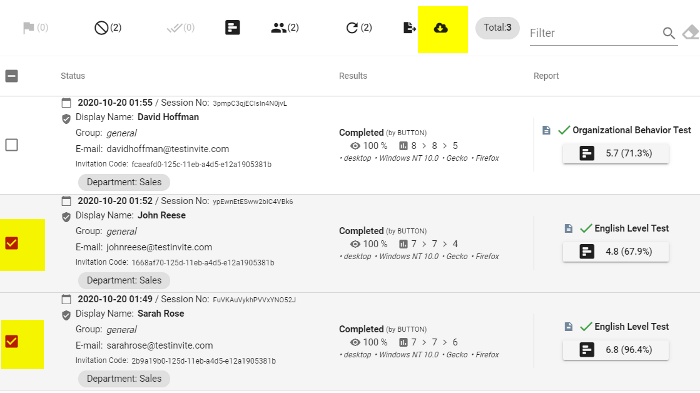Click the search magnifier in the Filter field
Screen dimensions: 700x393
669,33
